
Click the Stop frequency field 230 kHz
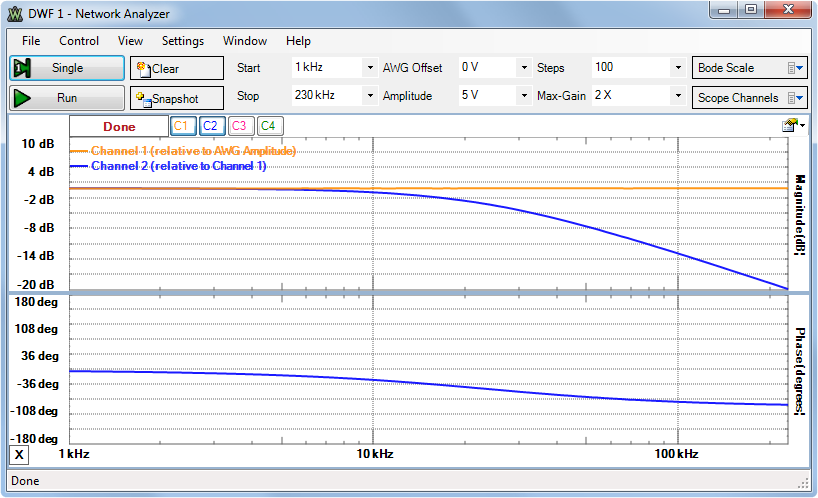[327, 95]
